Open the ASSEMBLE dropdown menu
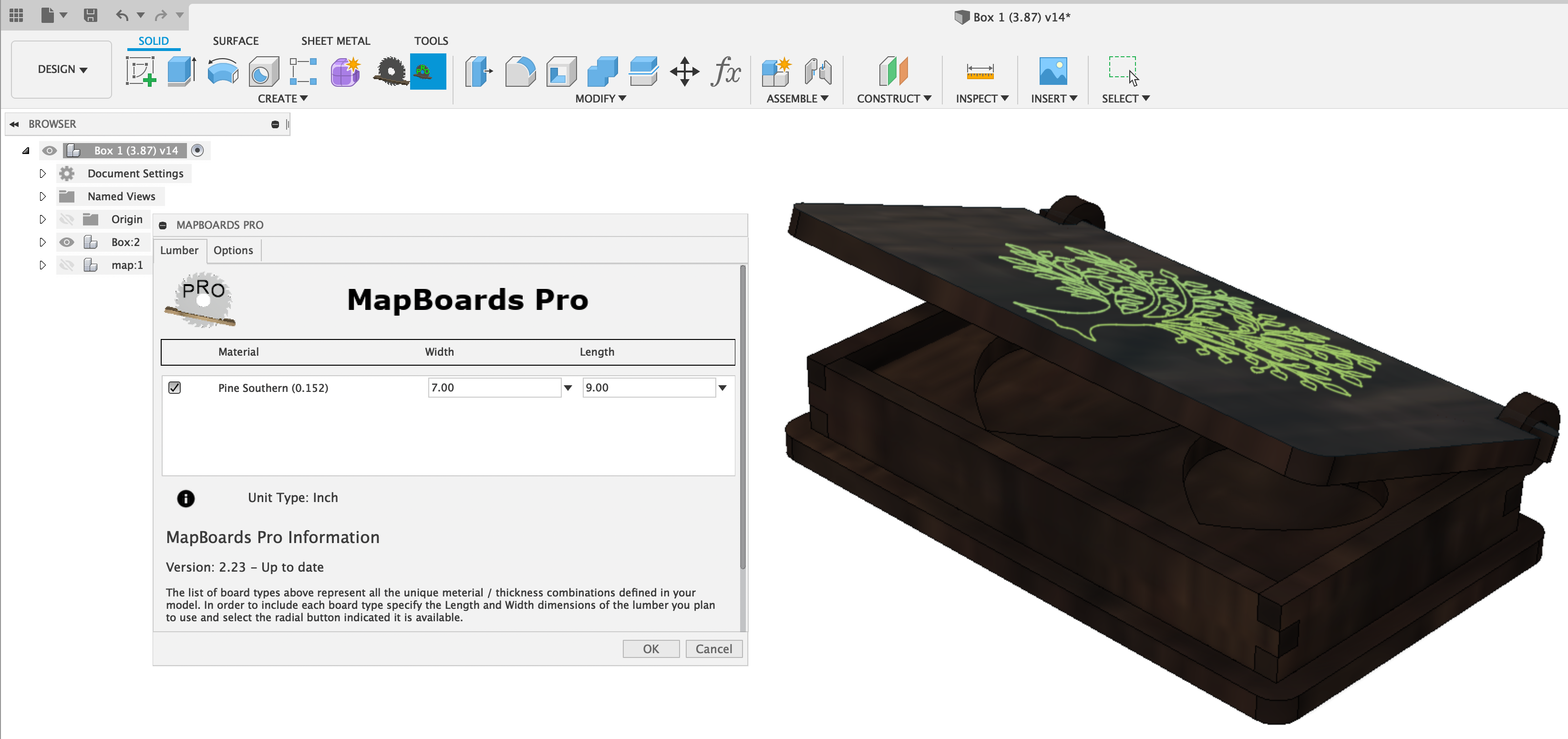This screenshot has width=1568, height=739. 797,99
